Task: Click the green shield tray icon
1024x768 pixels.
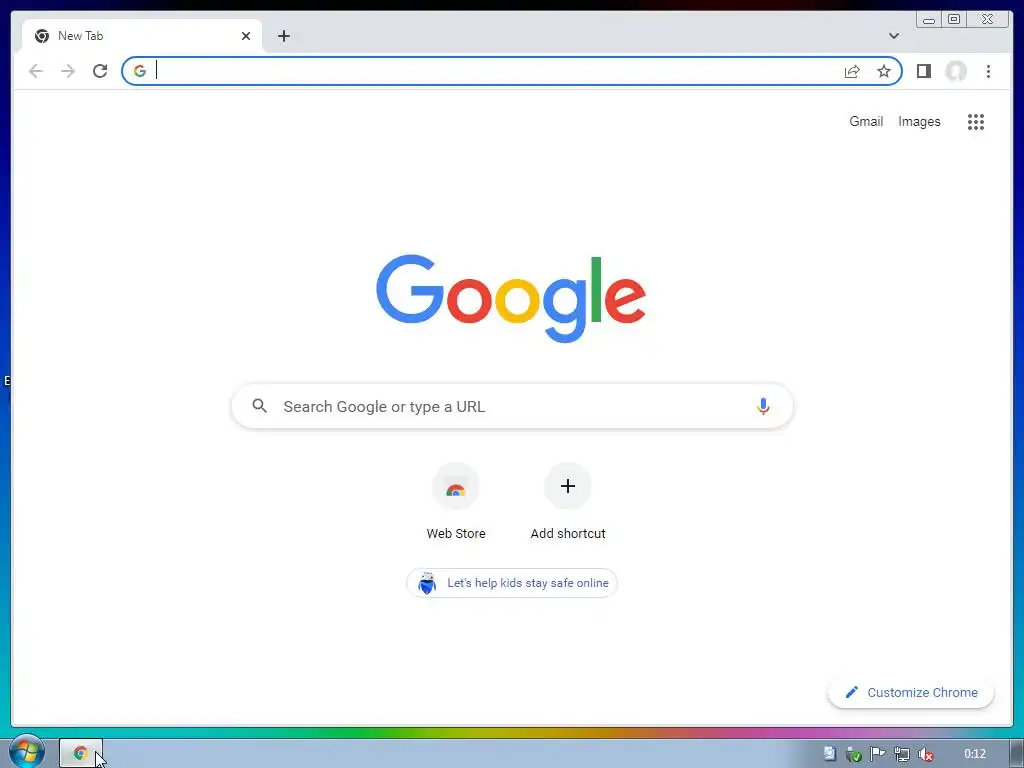Action: click(854, 754)
